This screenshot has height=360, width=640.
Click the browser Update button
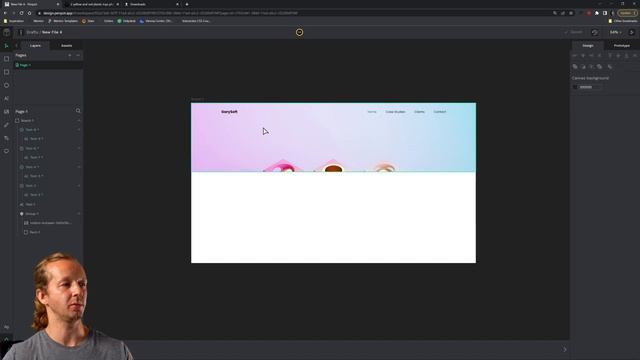point(627,13)
